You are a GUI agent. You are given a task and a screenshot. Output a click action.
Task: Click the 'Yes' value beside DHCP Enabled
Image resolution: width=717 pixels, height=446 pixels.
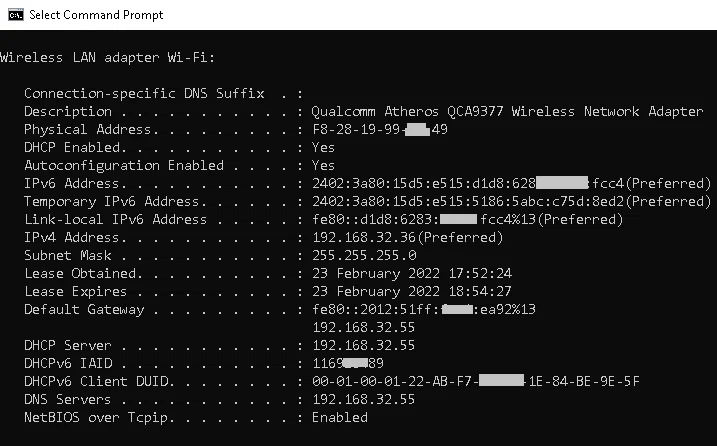[323, 147]
